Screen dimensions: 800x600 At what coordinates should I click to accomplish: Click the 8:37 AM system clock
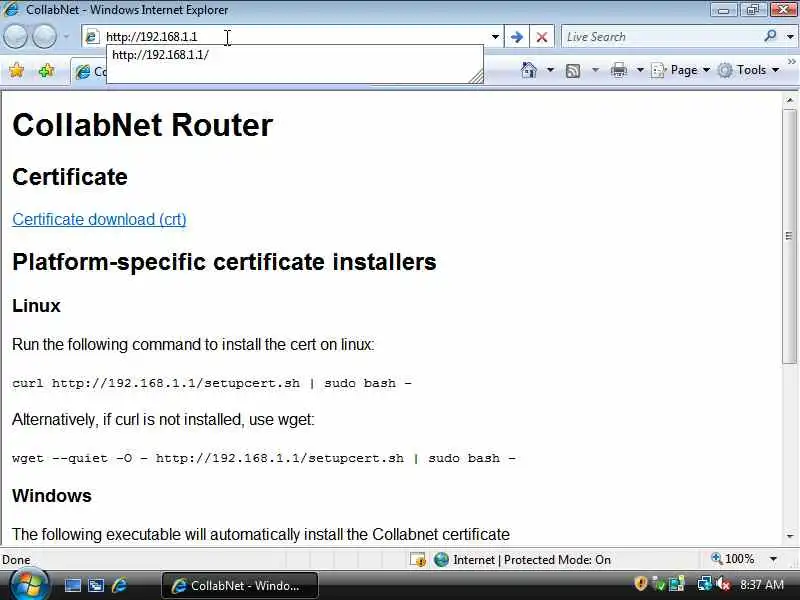[x=761, y=584]
